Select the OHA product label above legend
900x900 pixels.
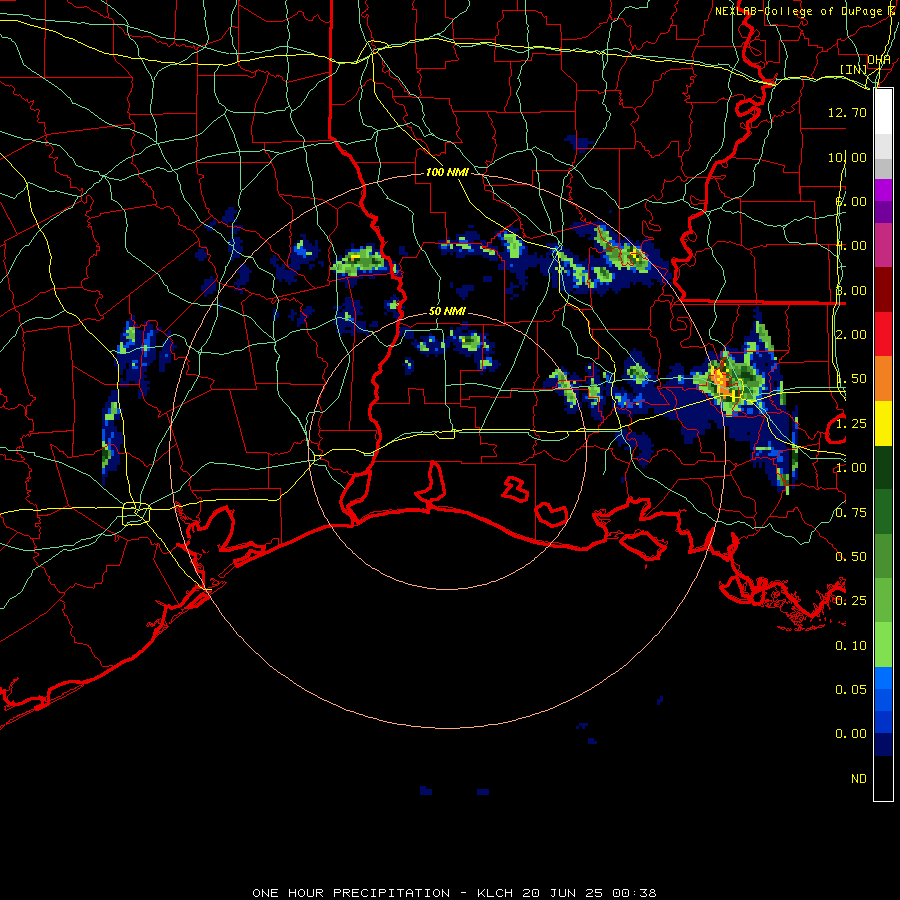coord(879,60)
